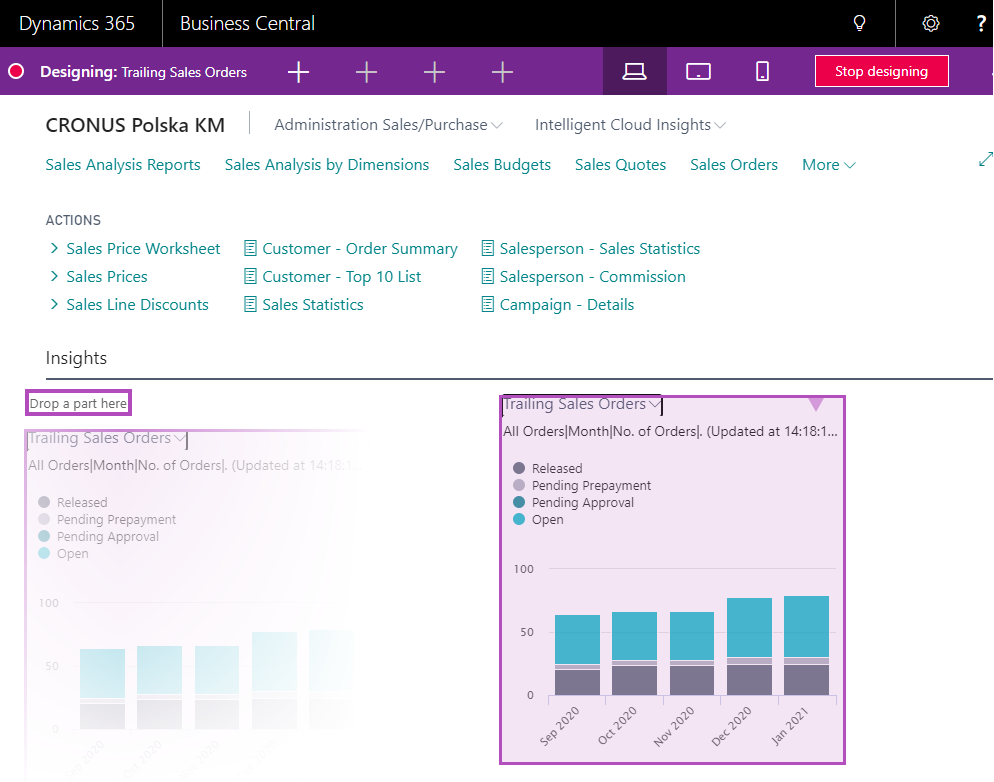The width and height of the screenshot is (994, 782).
Task: Open the help question mark icon
Action: click(x=981, y=23)
